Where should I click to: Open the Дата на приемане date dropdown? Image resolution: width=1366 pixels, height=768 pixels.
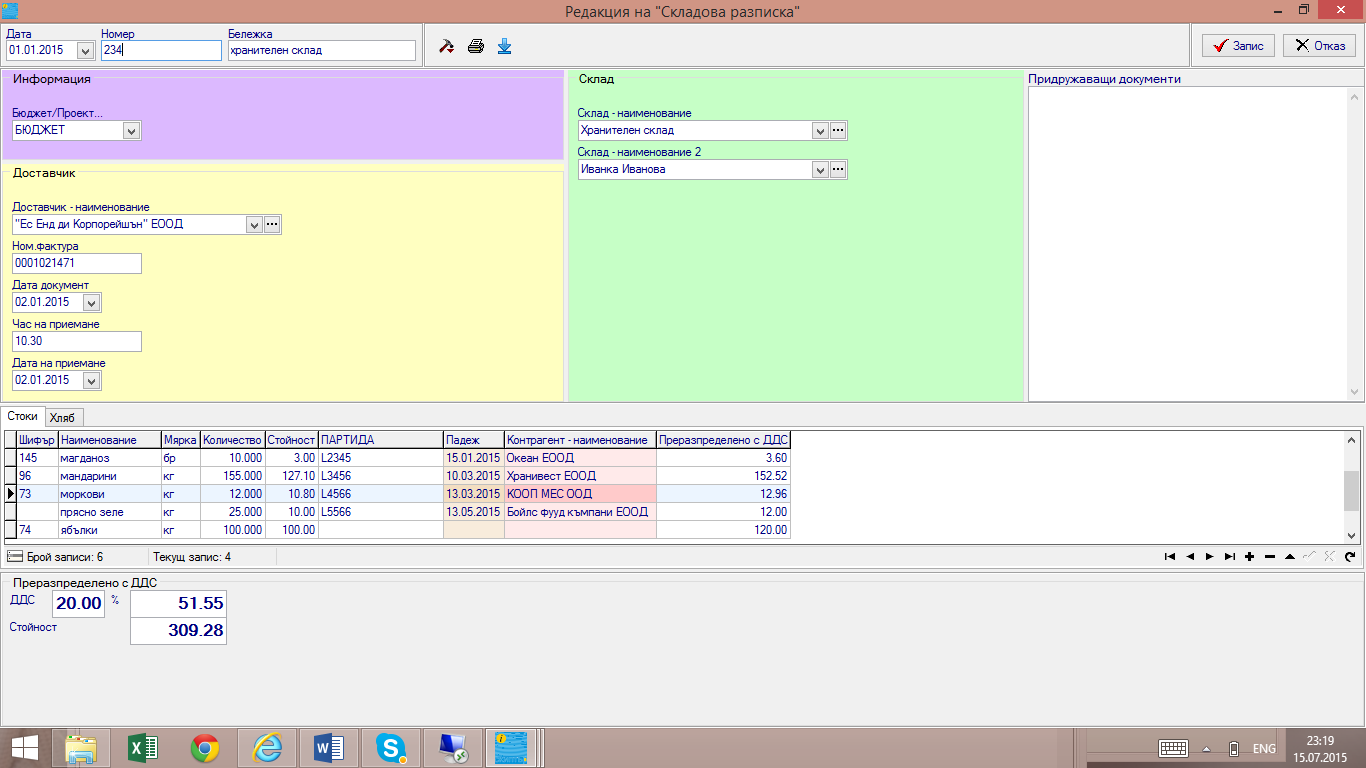(x=92, y=381)
